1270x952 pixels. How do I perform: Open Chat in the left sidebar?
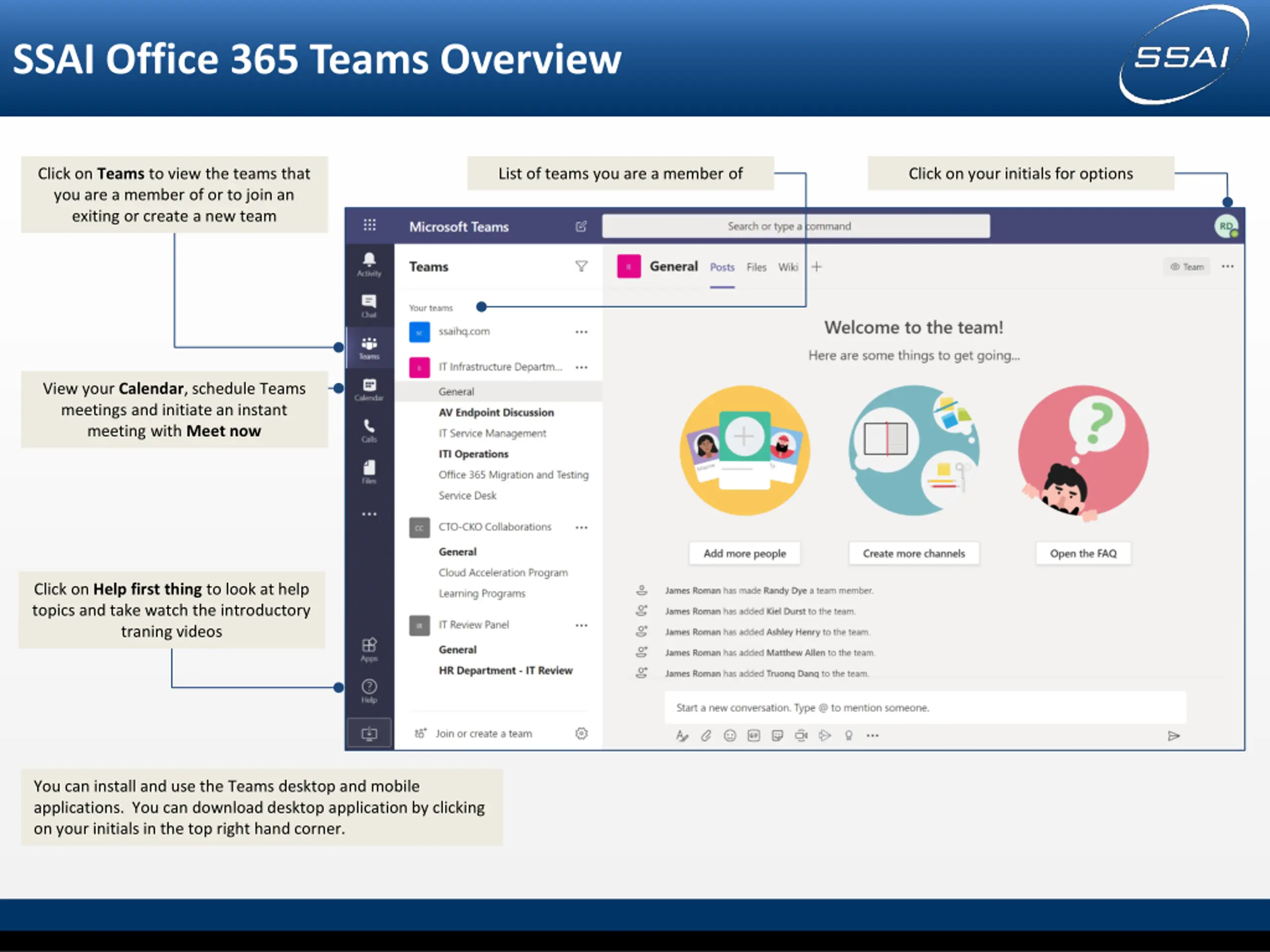click(369, 306)
